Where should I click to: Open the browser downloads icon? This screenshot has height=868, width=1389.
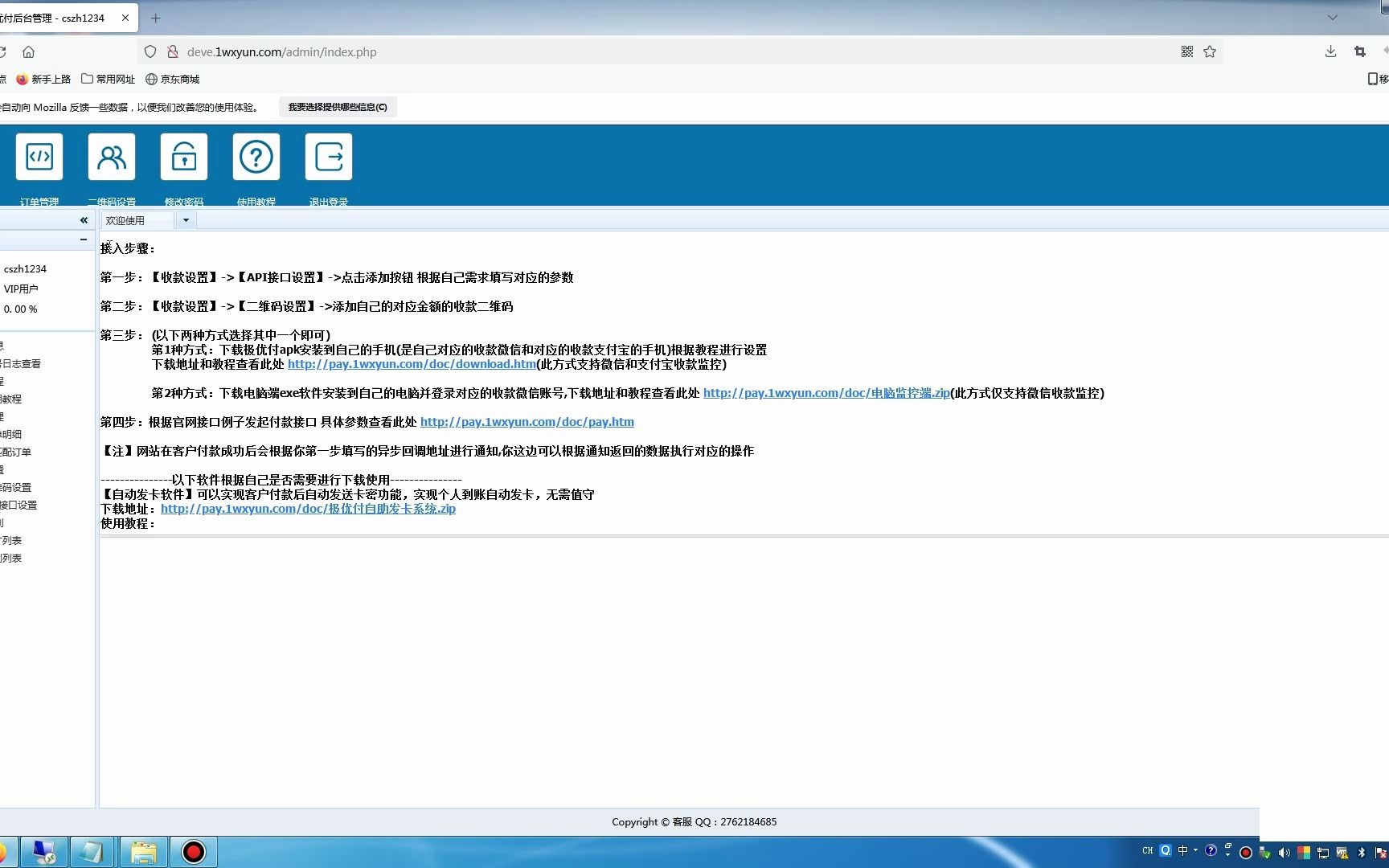[1330, 51]
